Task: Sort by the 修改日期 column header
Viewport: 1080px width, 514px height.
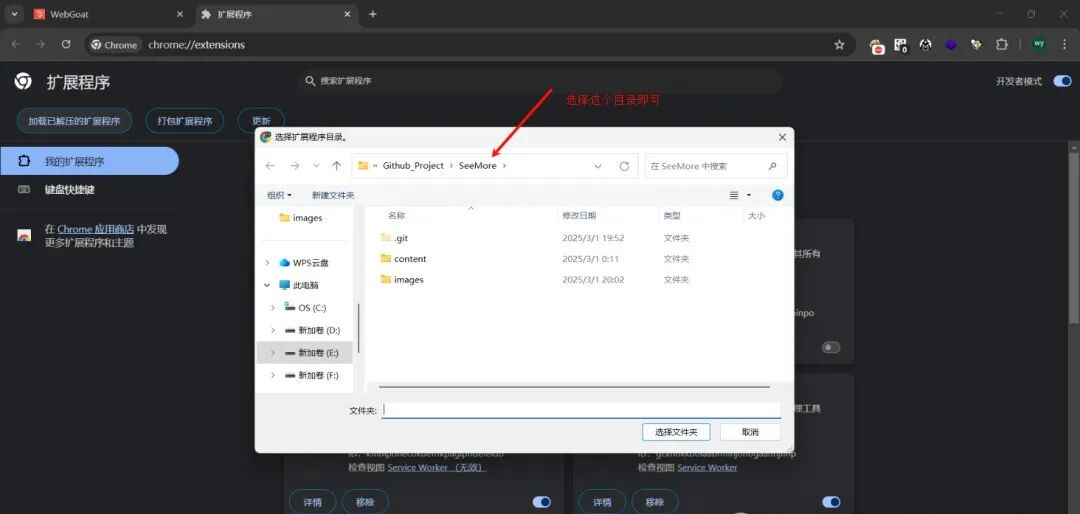Action: pyautogui.click(x=579, y=216)
